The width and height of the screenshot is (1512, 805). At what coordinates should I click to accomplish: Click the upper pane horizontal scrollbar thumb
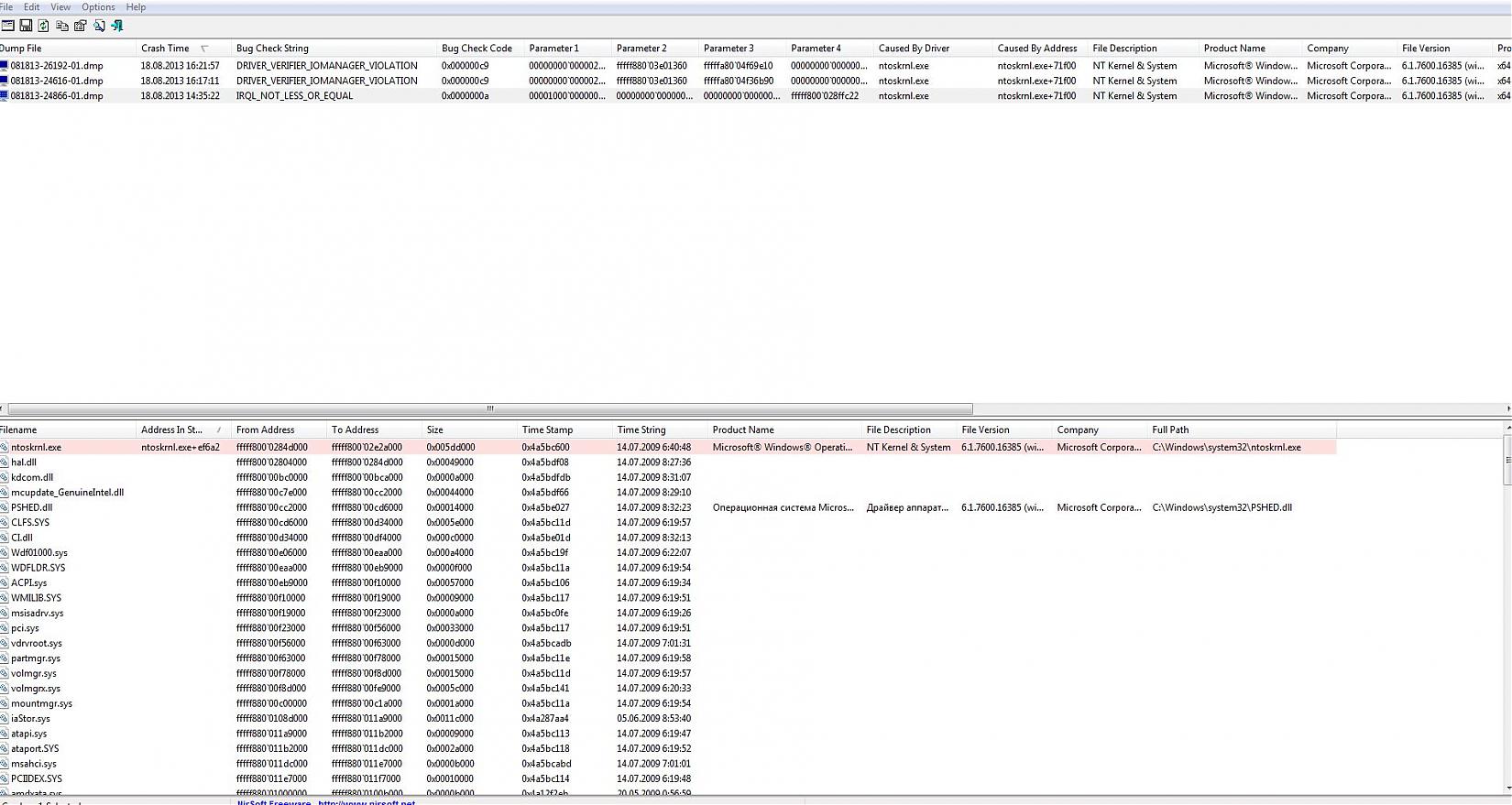tap(490, 409)
